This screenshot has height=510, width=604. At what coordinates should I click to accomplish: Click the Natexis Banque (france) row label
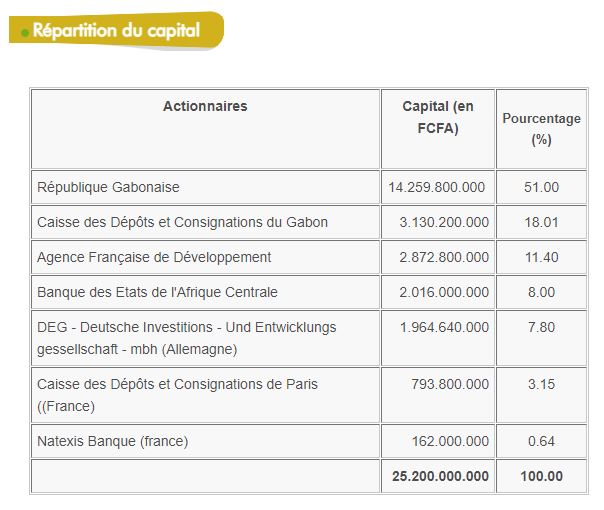pyautogui.click(x=112, y=441)
